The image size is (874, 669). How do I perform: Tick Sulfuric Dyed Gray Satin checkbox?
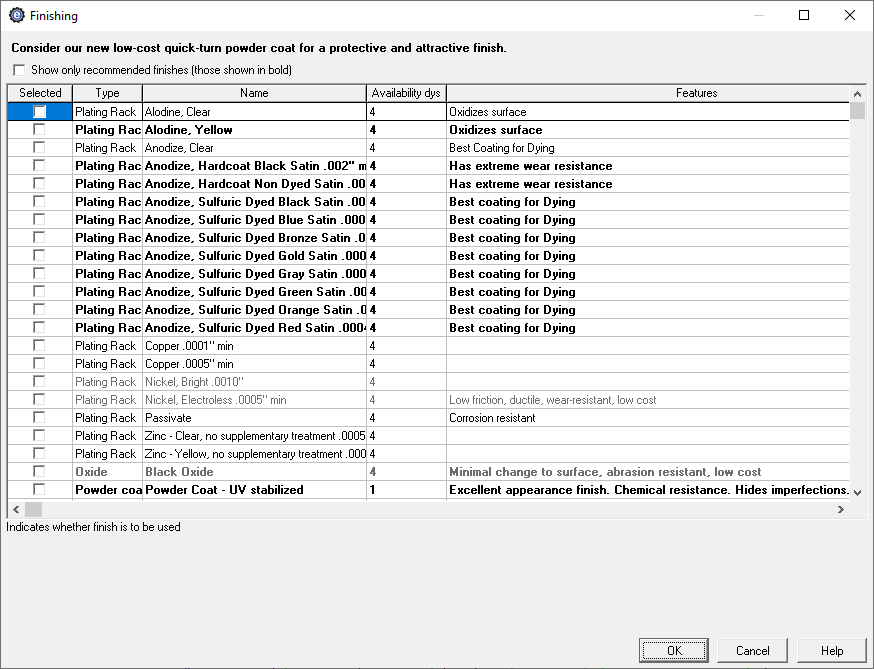pyautogui.click(x=40, y=273)
